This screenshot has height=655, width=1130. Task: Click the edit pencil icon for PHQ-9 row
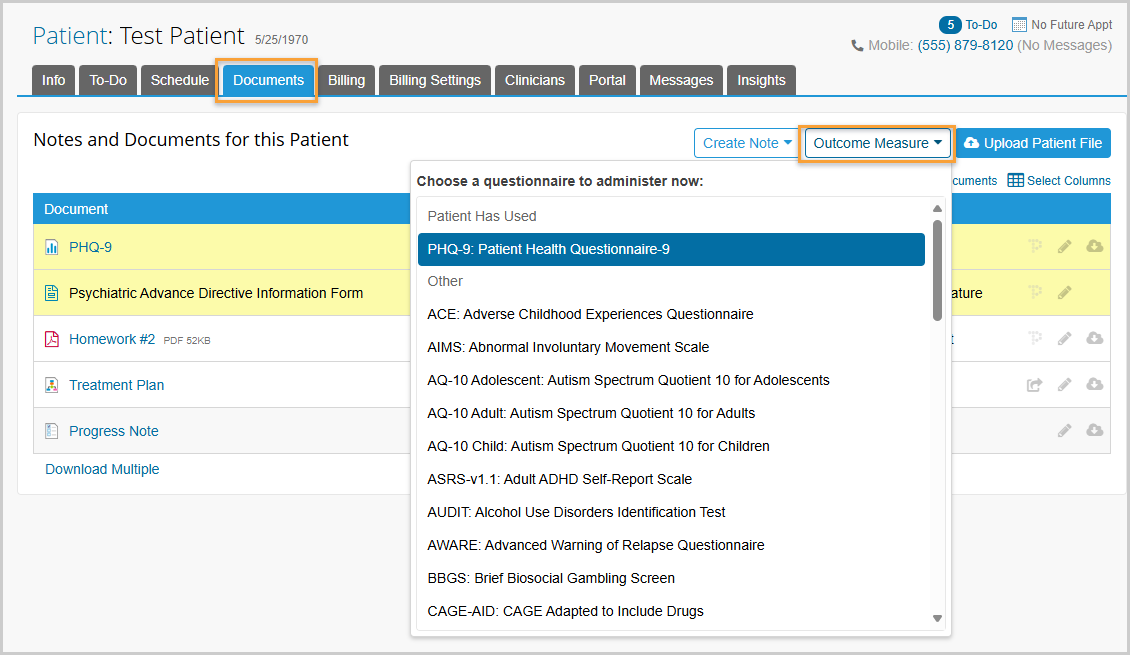coord(1065,247)
